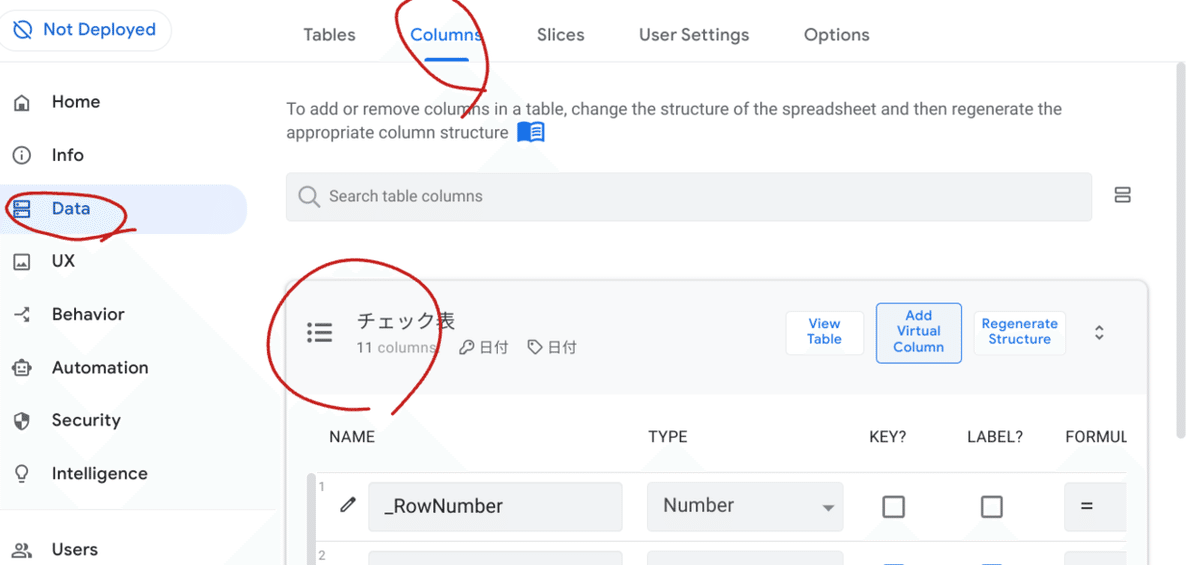This screenshot has width=1200, height=565.
Task: Toggle KEY checkbox for _RowNumber
Action: [x=893, y=507]
